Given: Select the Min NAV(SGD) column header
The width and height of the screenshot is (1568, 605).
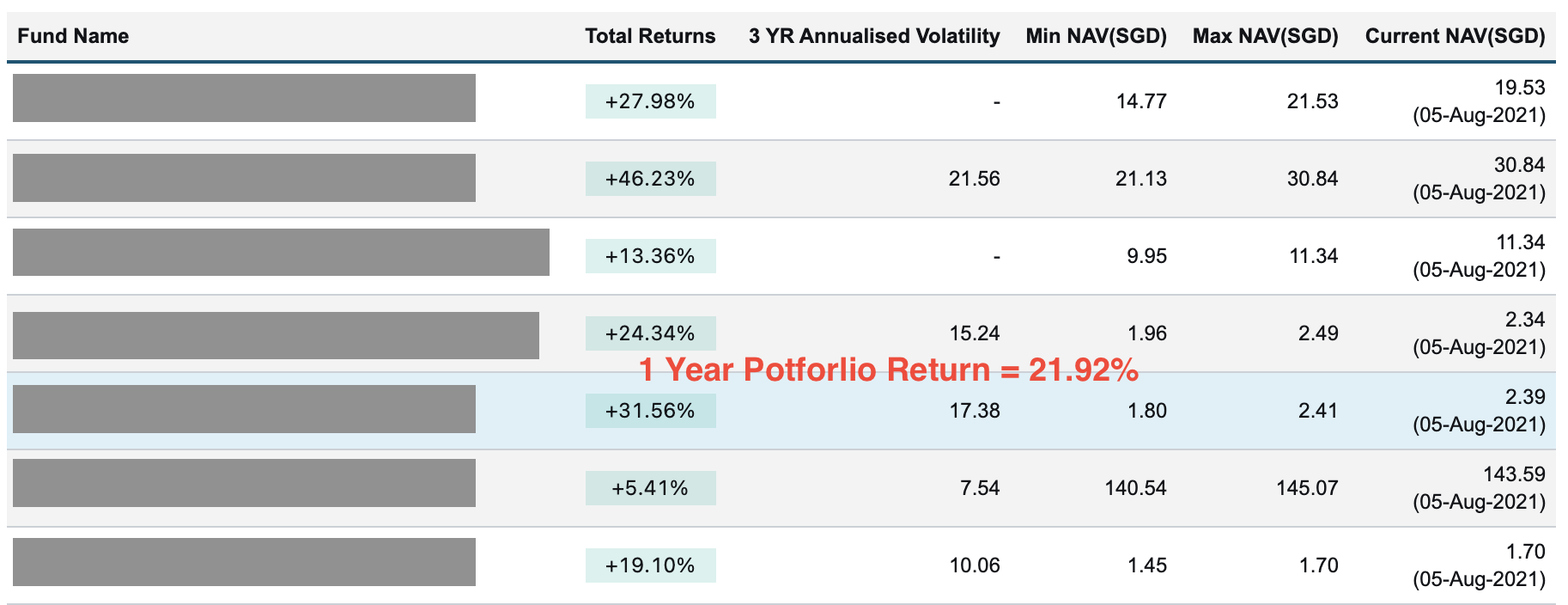Looking at the screenshot, I should 1096,36.
